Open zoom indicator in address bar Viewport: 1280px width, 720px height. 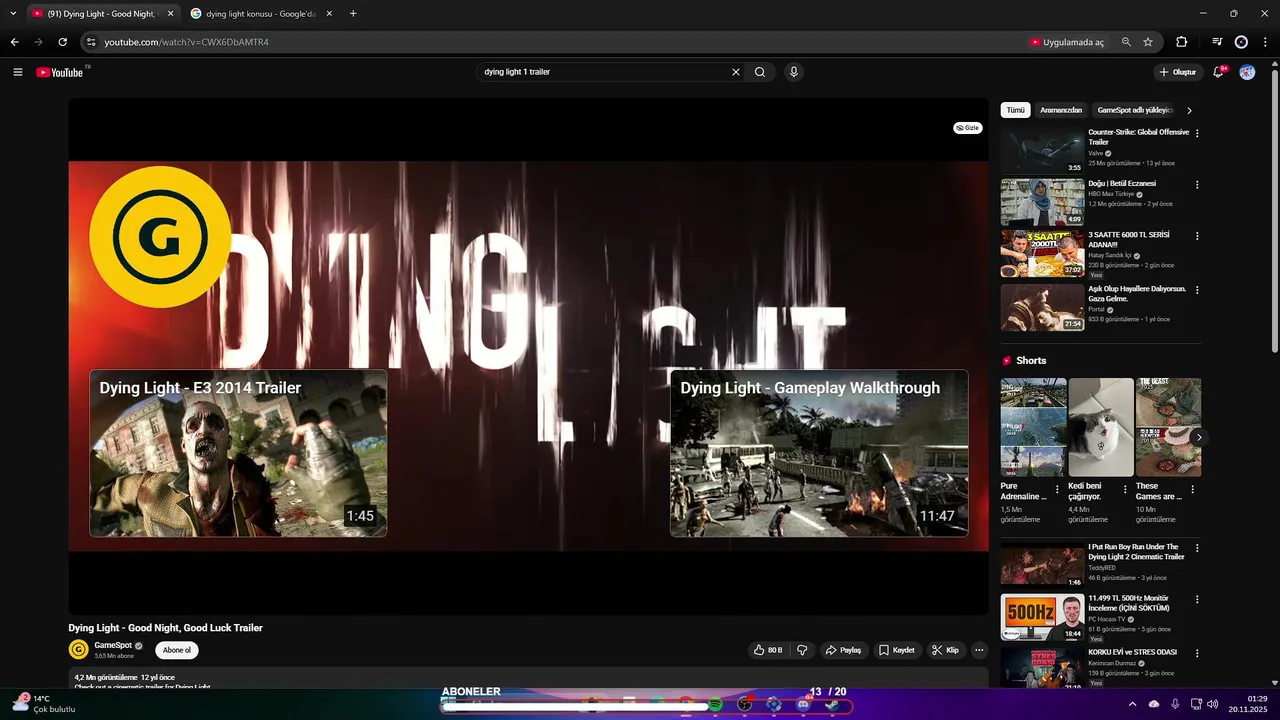click(x=1126, y=42)
